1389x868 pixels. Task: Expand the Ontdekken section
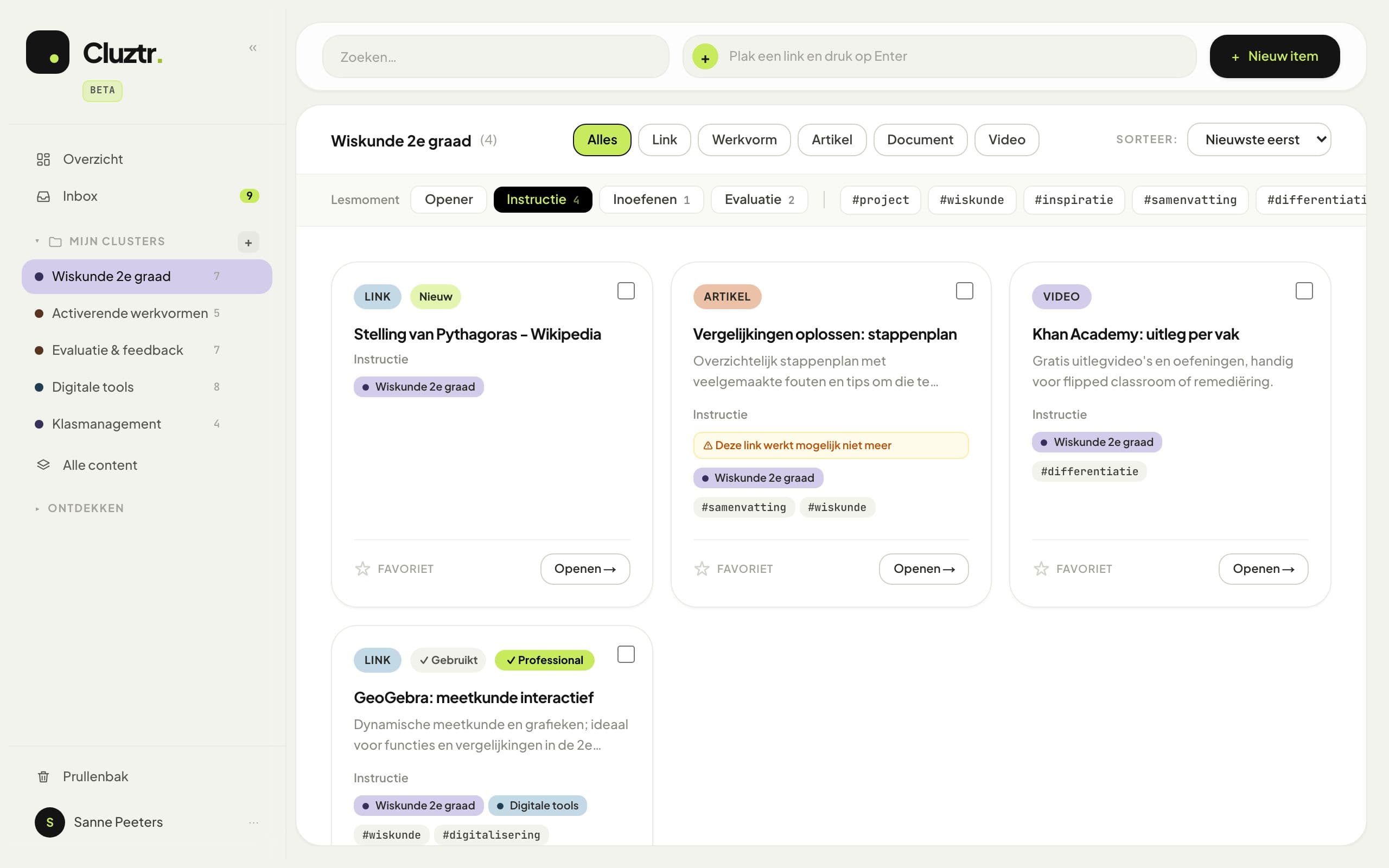37,509
